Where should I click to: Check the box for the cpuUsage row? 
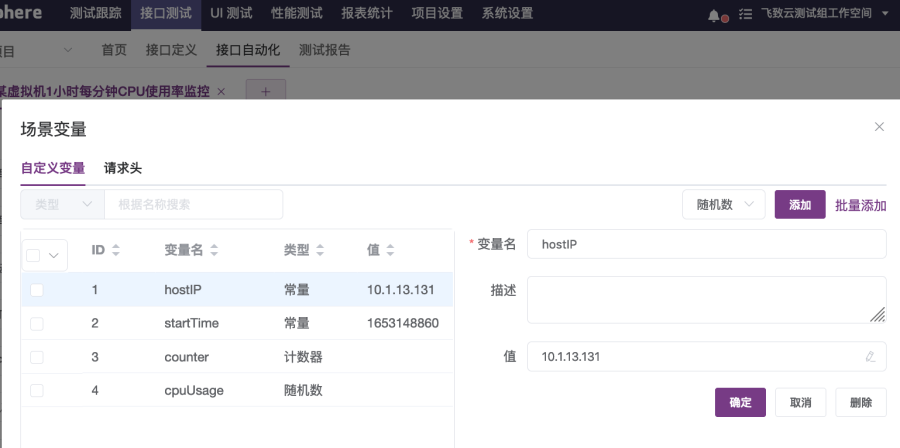point(37,391)
